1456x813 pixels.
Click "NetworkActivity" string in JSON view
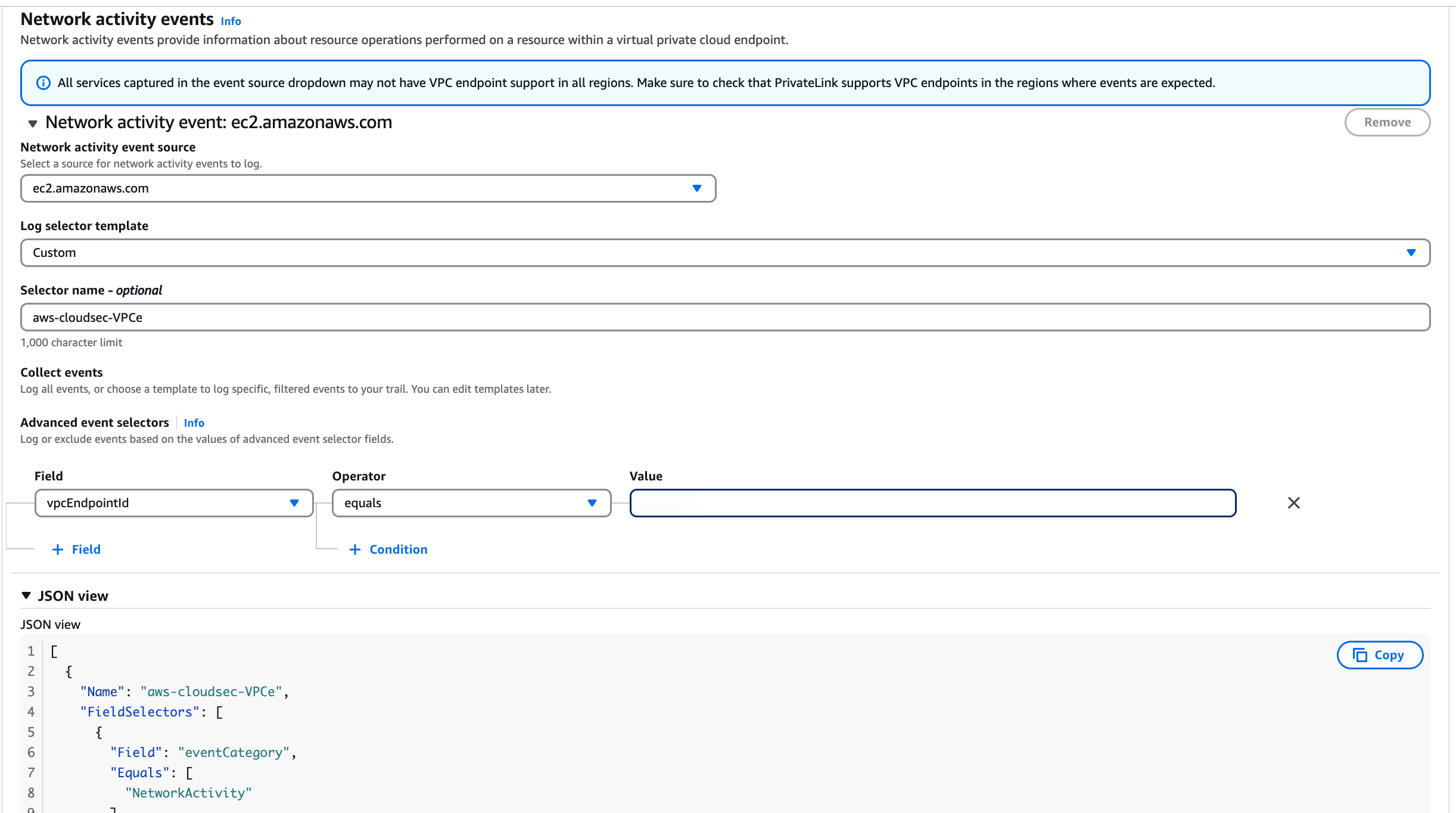[188, 793]
